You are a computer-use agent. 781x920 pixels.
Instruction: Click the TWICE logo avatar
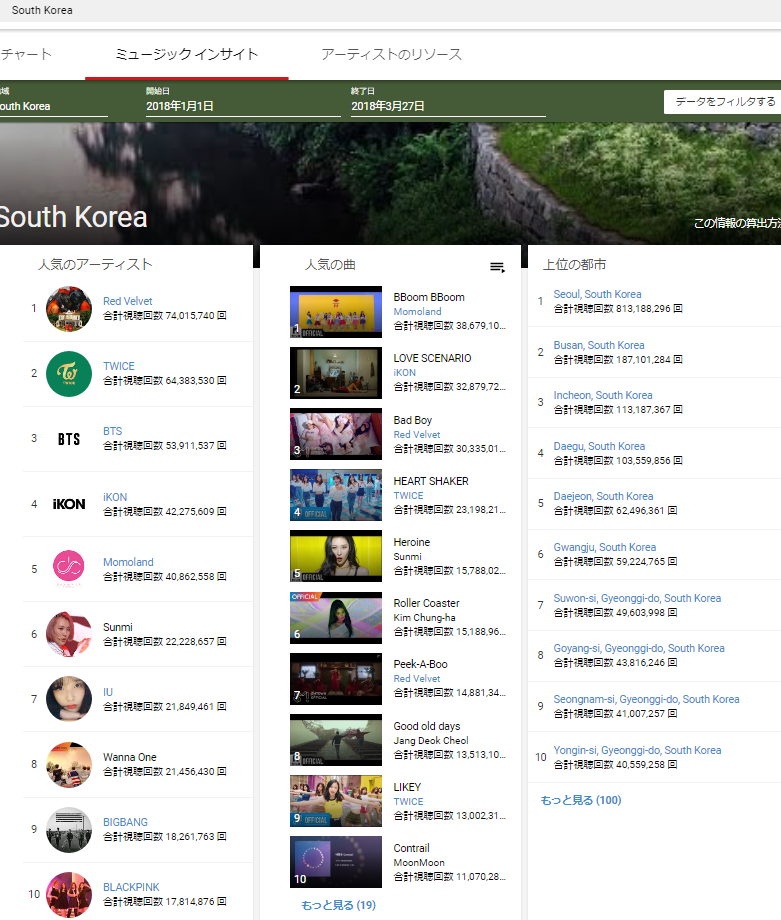69,374
